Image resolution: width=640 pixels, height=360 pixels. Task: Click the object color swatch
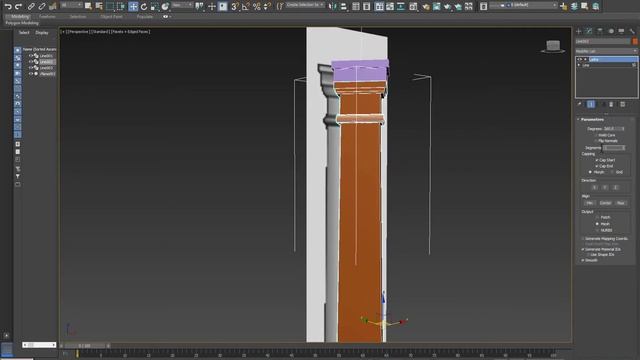coord(635,41)
